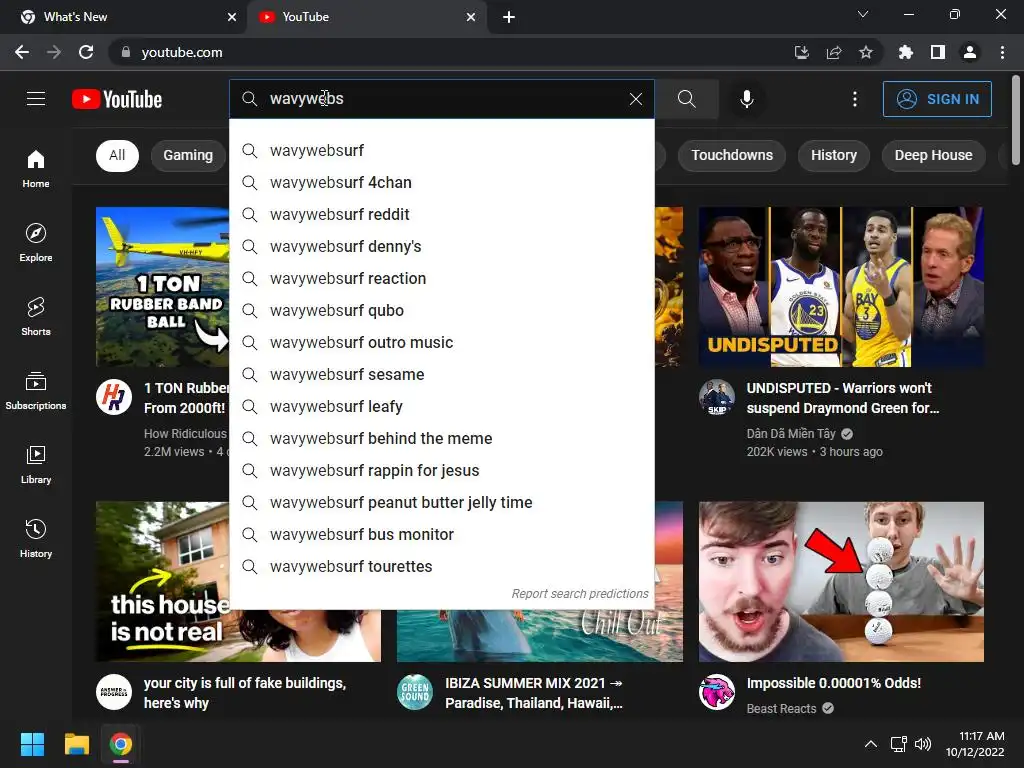Screen dimensions: 1024x768
Task: Select the History filter chip
Action: [x=833, y=155]
